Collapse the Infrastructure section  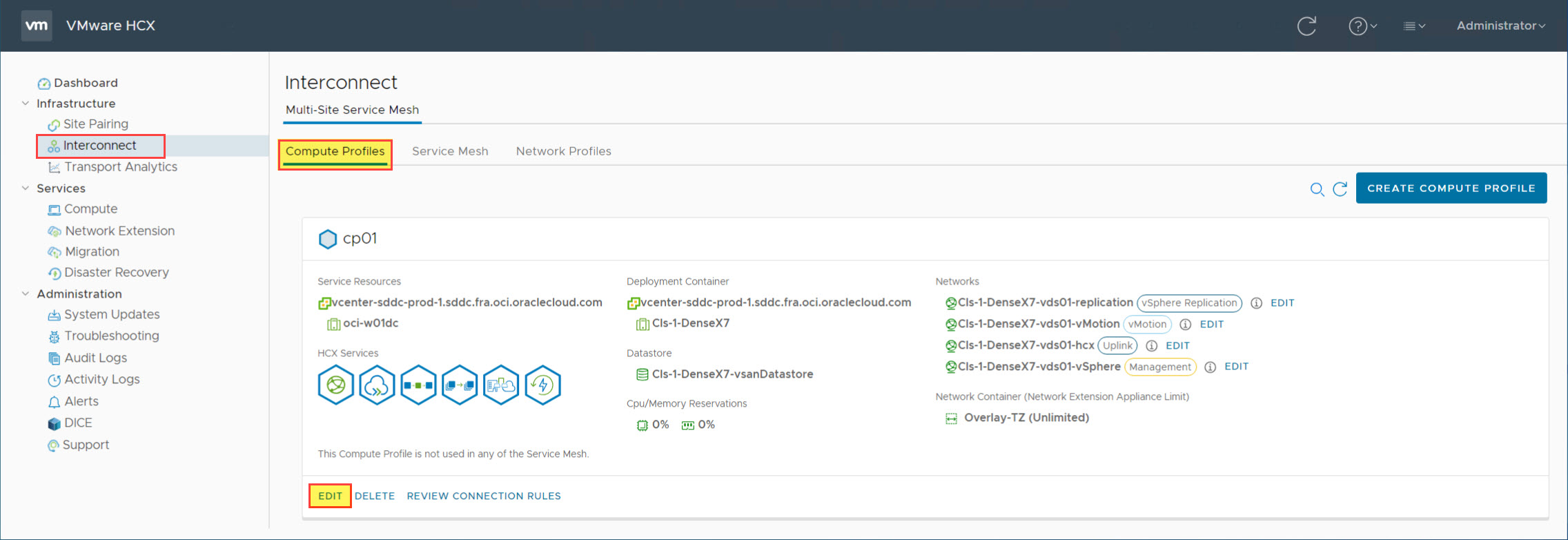tap(26, 104)
